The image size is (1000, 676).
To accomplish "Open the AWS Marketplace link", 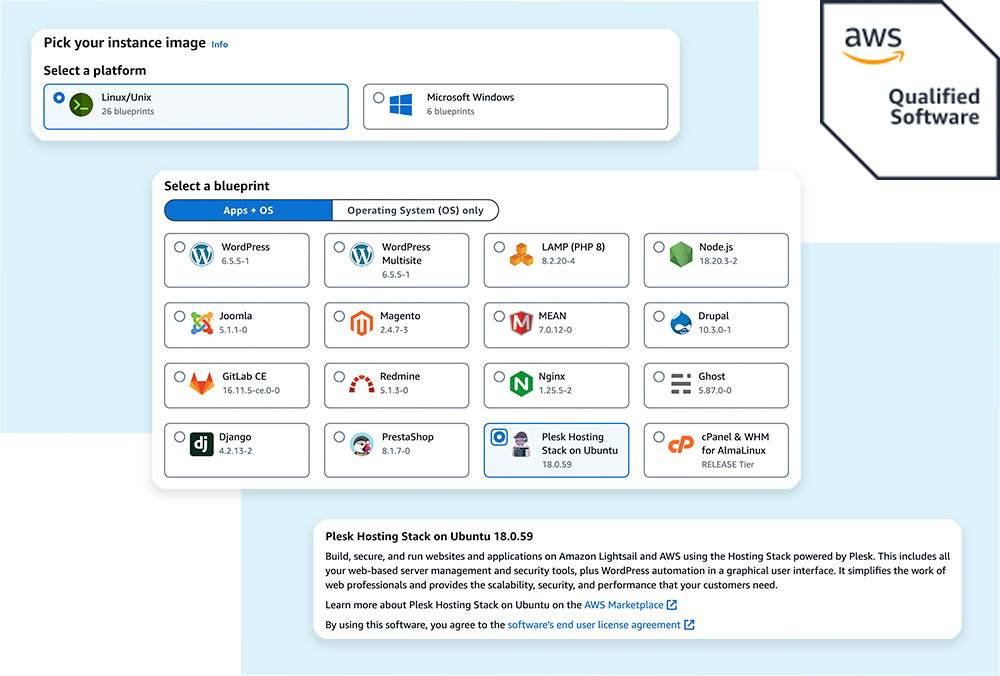I will [x=624, y=605].
